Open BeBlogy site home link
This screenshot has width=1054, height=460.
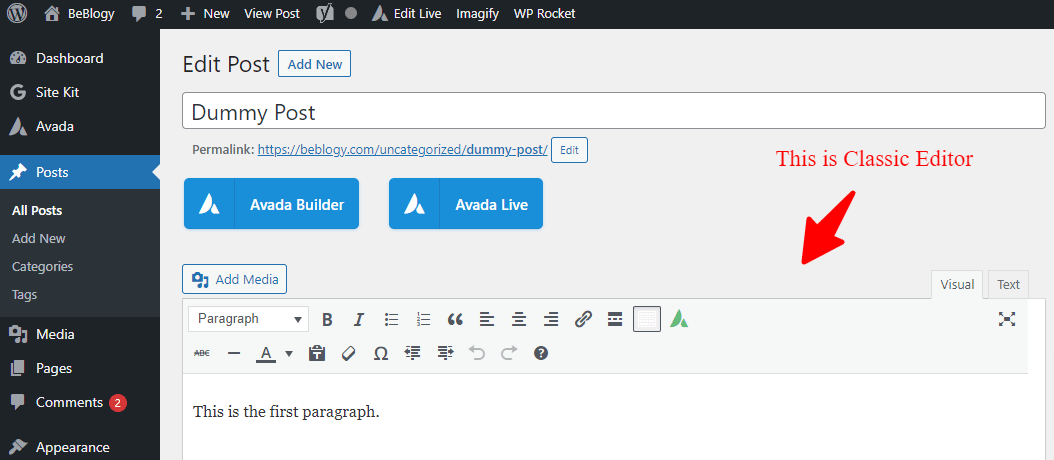(79, 13)
